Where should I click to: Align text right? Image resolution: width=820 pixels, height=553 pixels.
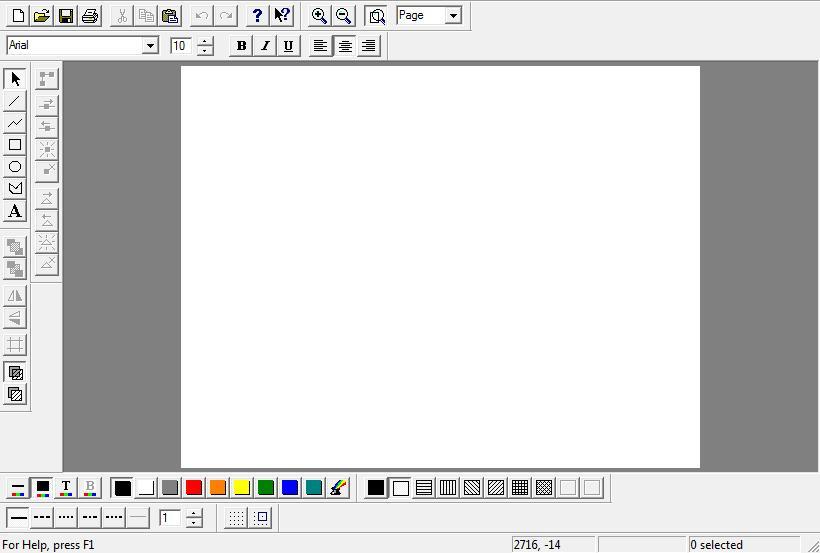pyautogui.click(x=368, y=46)
